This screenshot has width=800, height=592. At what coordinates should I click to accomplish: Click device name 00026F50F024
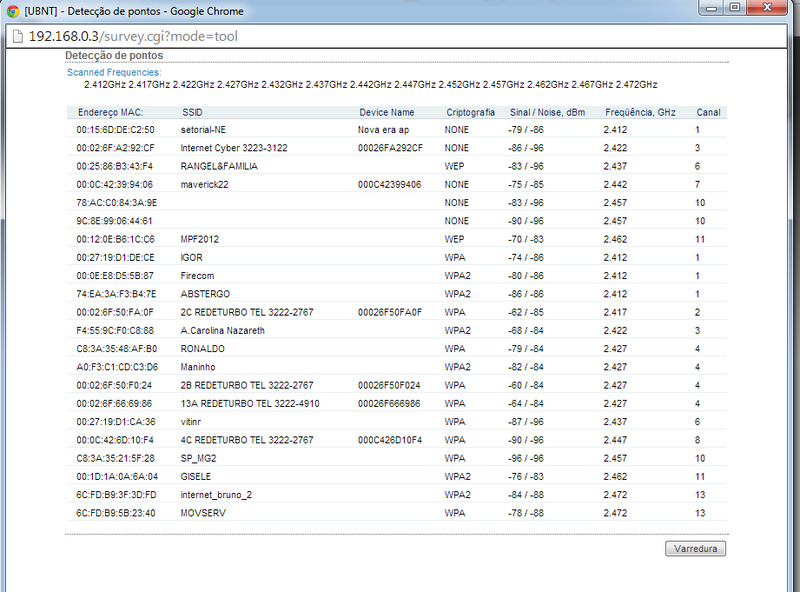[x=389, y=385]
